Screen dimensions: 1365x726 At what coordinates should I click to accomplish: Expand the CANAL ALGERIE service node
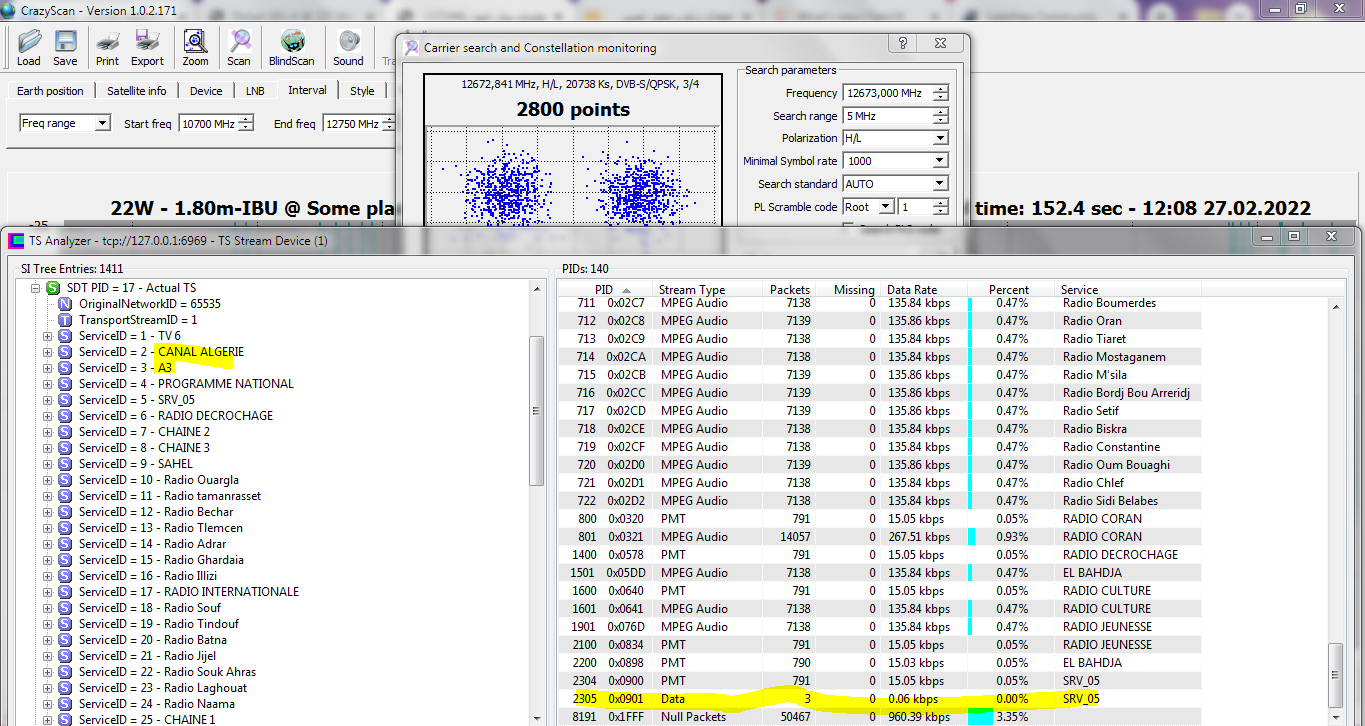(x=47, y=352)
